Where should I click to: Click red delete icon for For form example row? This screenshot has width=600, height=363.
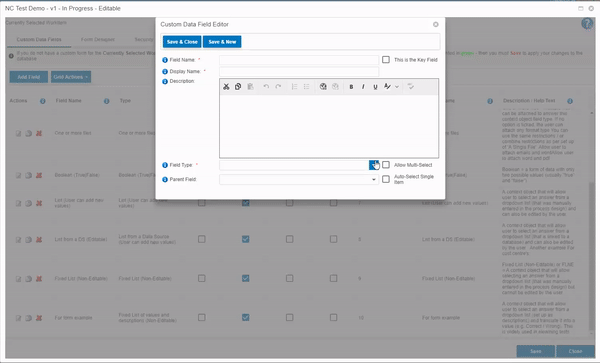pos(39,318)
